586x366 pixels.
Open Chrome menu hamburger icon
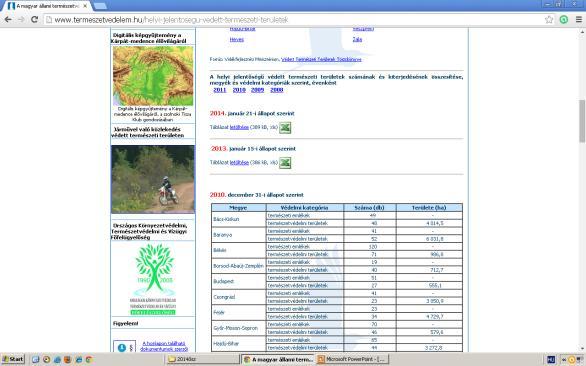(x=579, y=20)
